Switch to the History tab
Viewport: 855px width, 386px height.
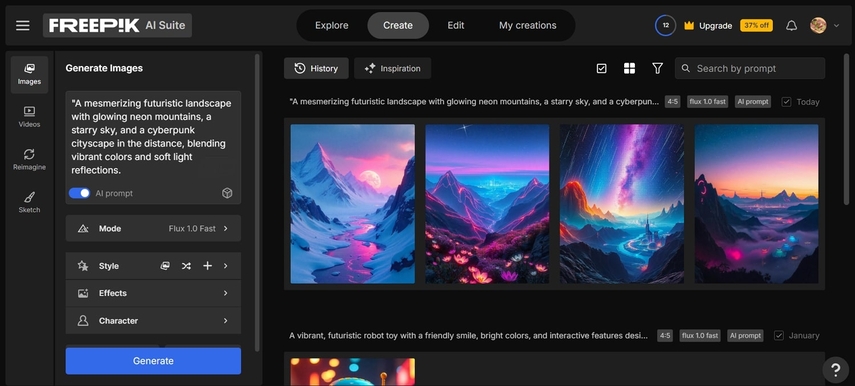[x=316, y=68]
